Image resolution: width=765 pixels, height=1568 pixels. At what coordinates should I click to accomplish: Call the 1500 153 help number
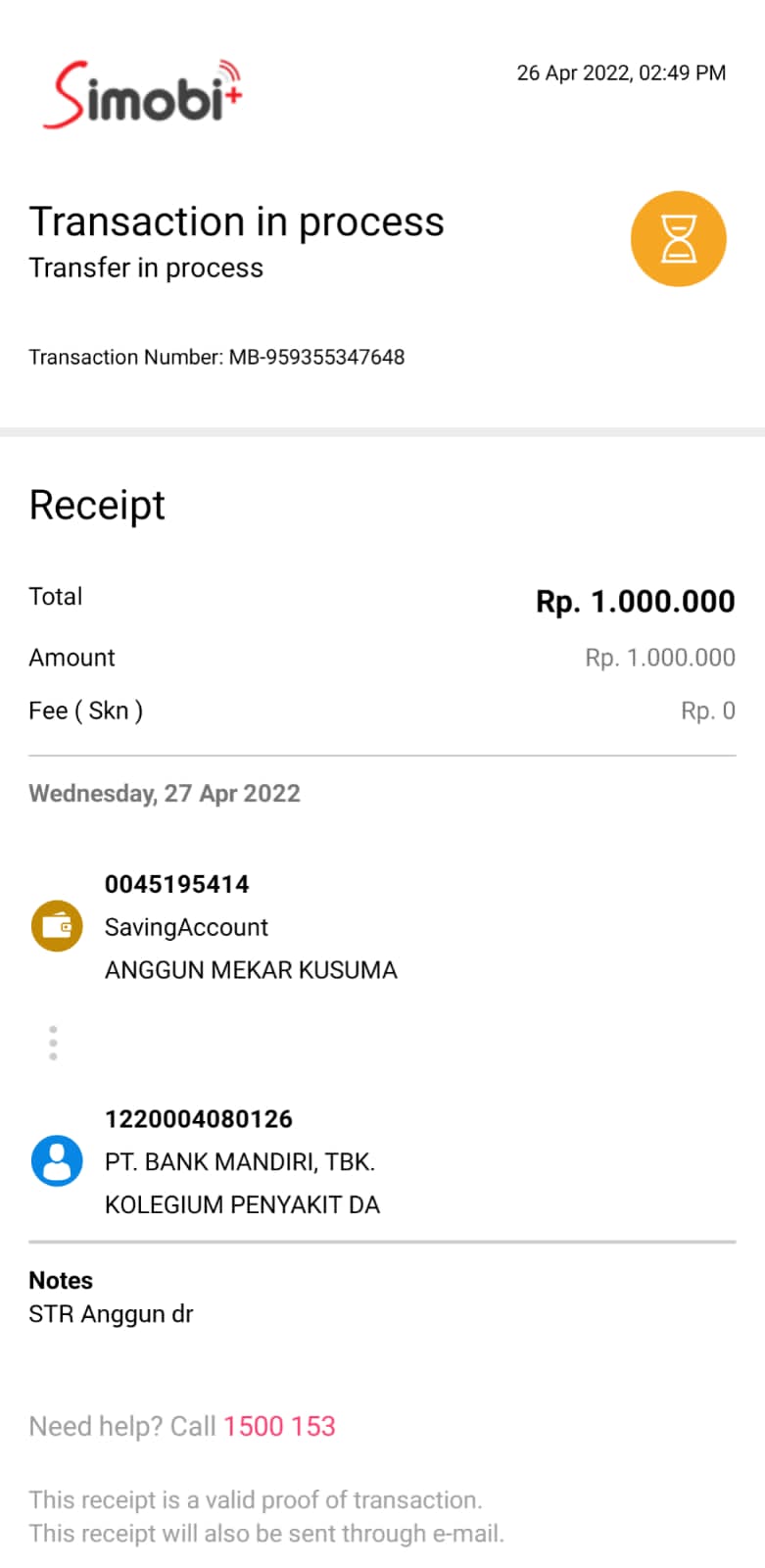click(x=279, y=1426)
